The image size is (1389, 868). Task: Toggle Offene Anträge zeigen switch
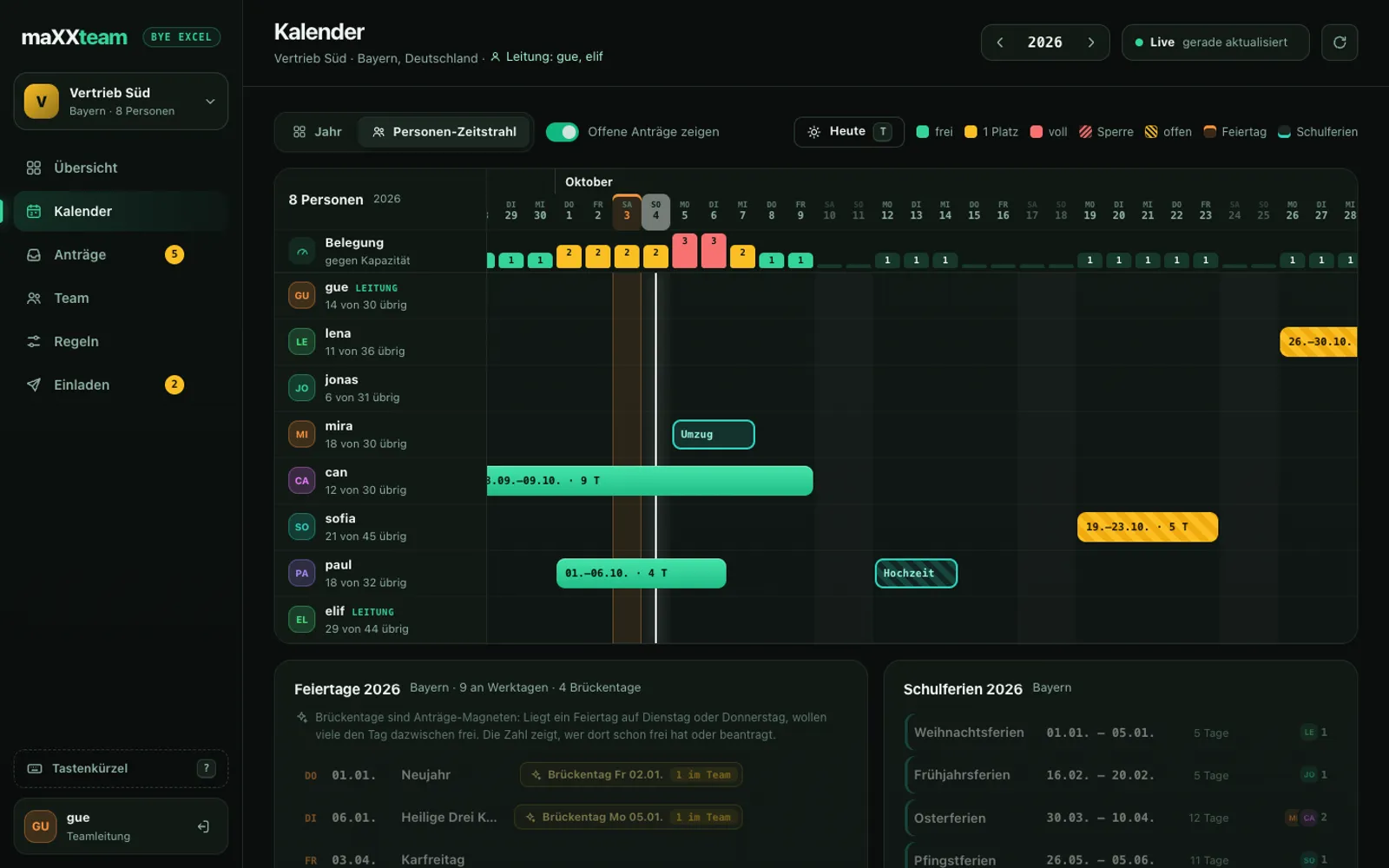point(563,132)
